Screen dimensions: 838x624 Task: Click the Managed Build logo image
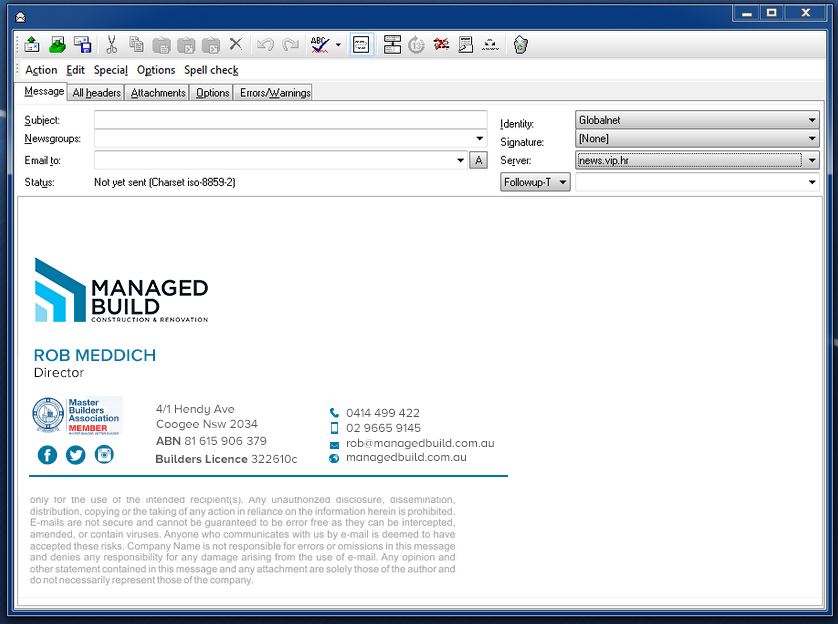[x=121, y=290]
